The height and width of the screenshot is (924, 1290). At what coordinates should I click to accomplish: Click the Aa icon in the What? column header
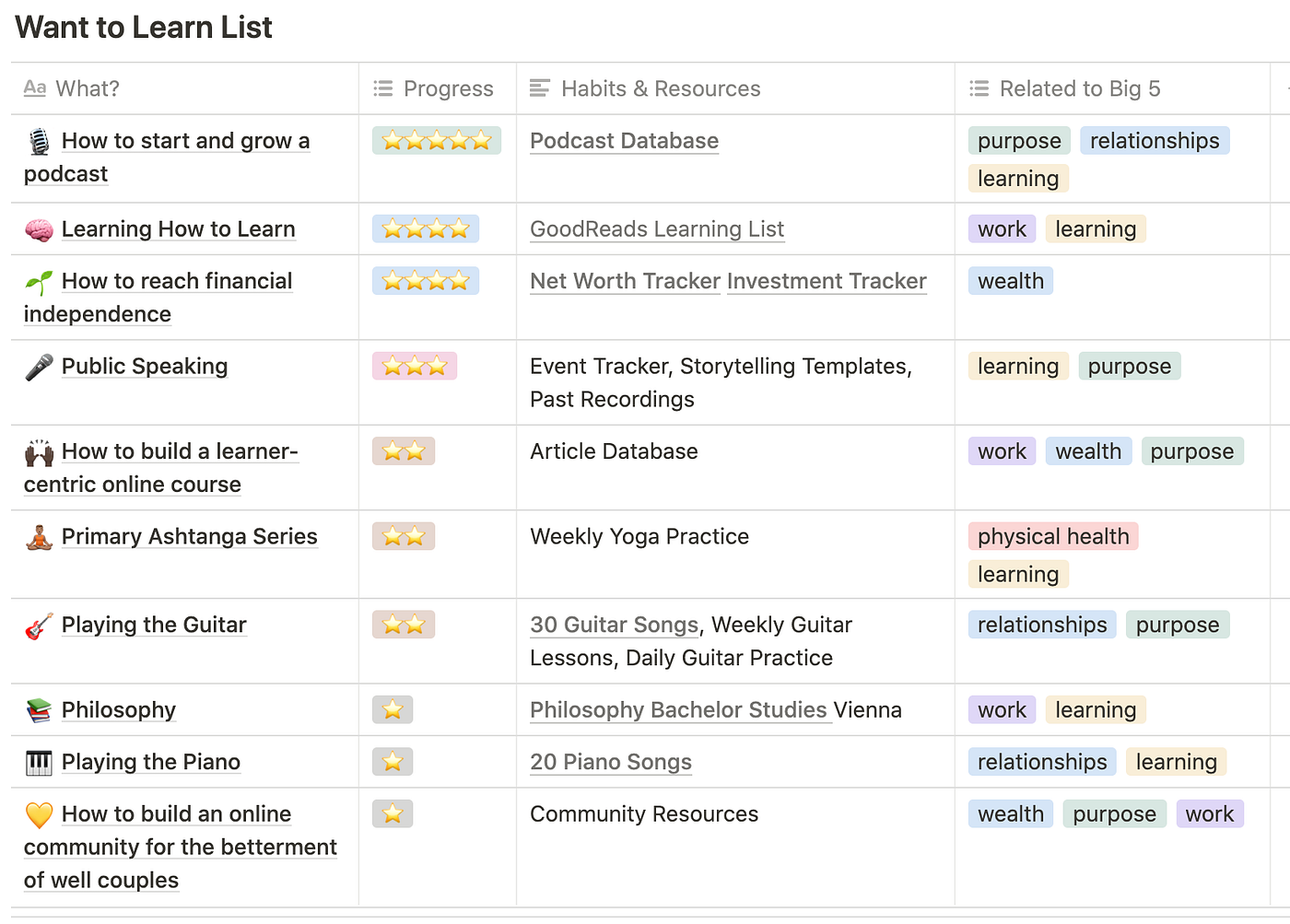(34, 88)
